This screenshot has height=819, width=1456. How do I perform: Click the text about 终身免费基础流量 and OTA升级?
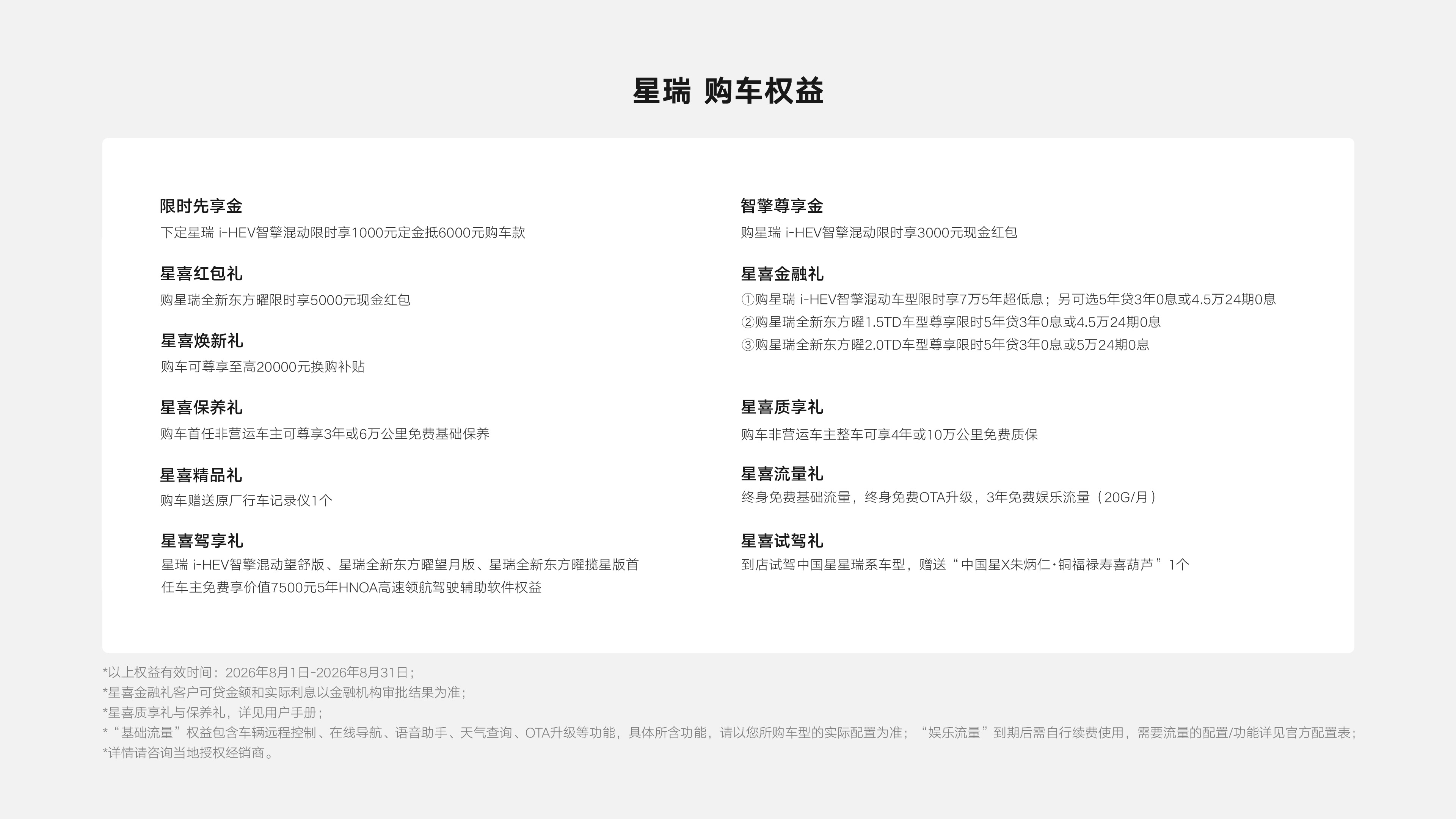948,497
